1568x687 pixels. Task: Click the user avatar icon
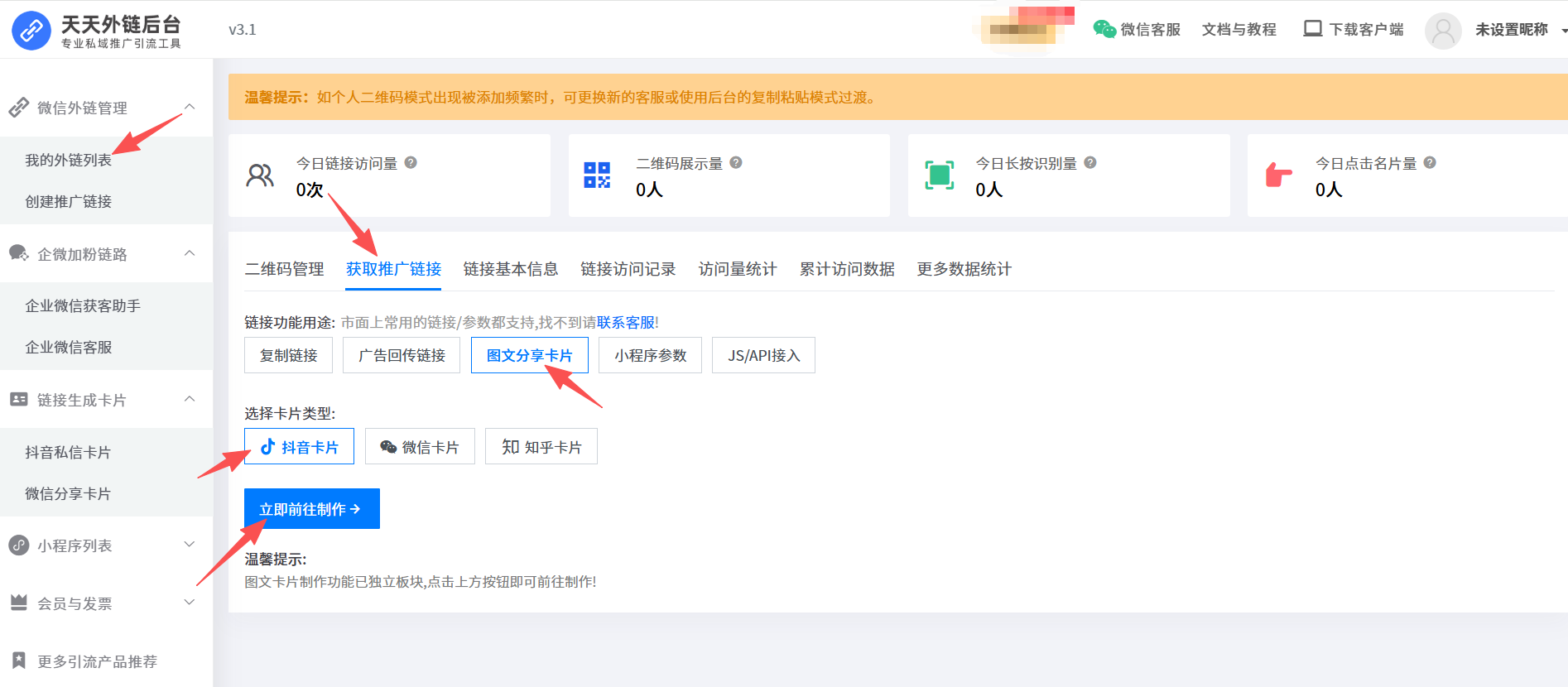tap(1442, 31)
